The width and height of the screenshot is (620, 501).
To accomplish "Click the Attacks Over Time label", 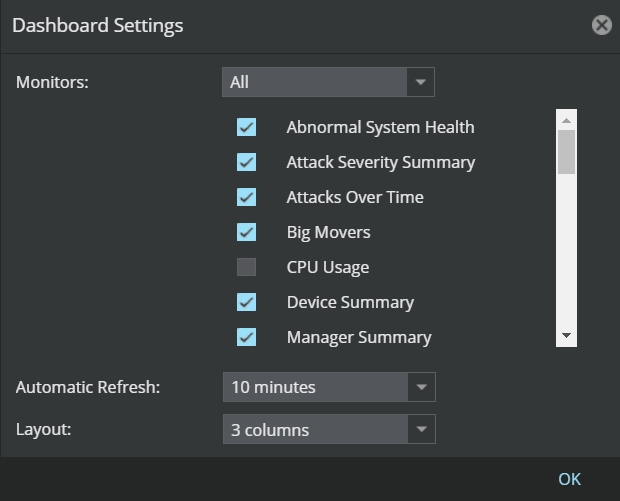I will (355, 197).
